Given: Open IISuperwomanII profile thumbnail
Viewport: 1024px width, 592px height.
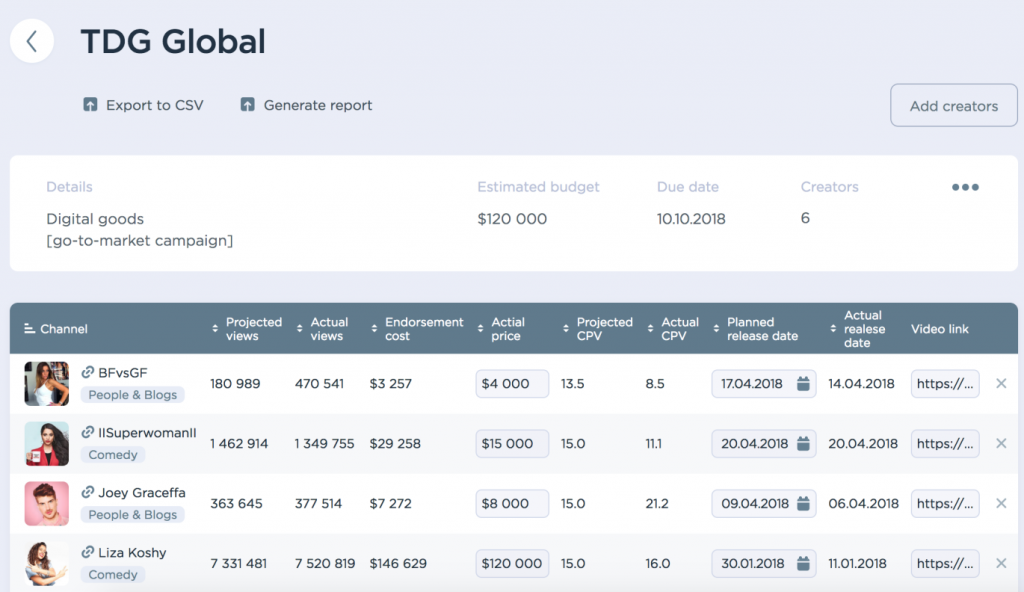Looking at the screenshot, I should (46, 444).
